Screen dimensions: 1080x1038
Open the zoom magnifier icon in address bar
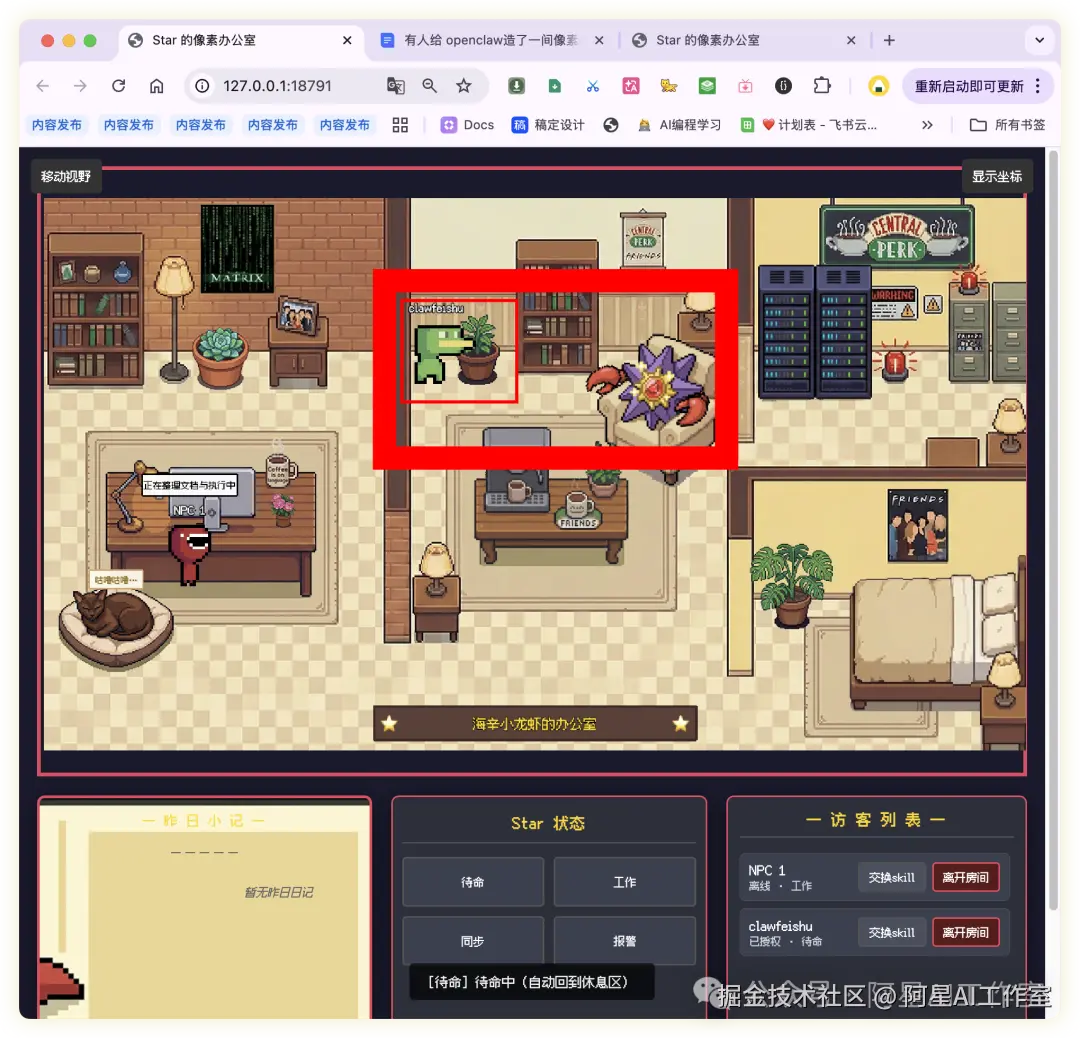click(430, 86)
